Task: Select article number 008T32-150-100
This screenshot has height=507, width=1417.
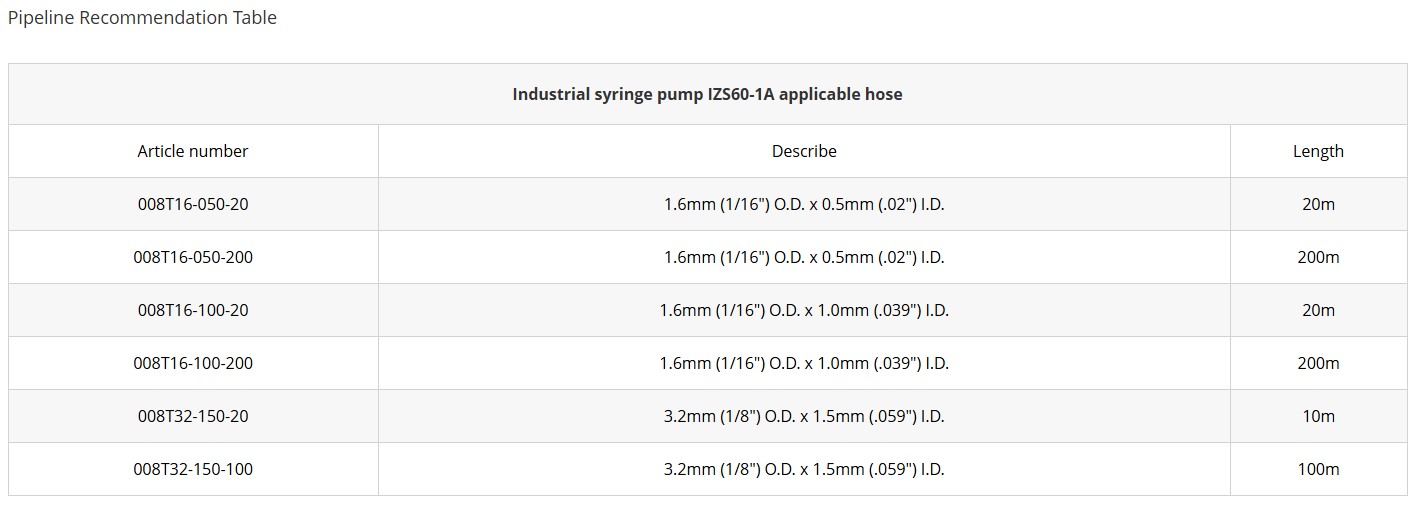Action: (193, 469)
